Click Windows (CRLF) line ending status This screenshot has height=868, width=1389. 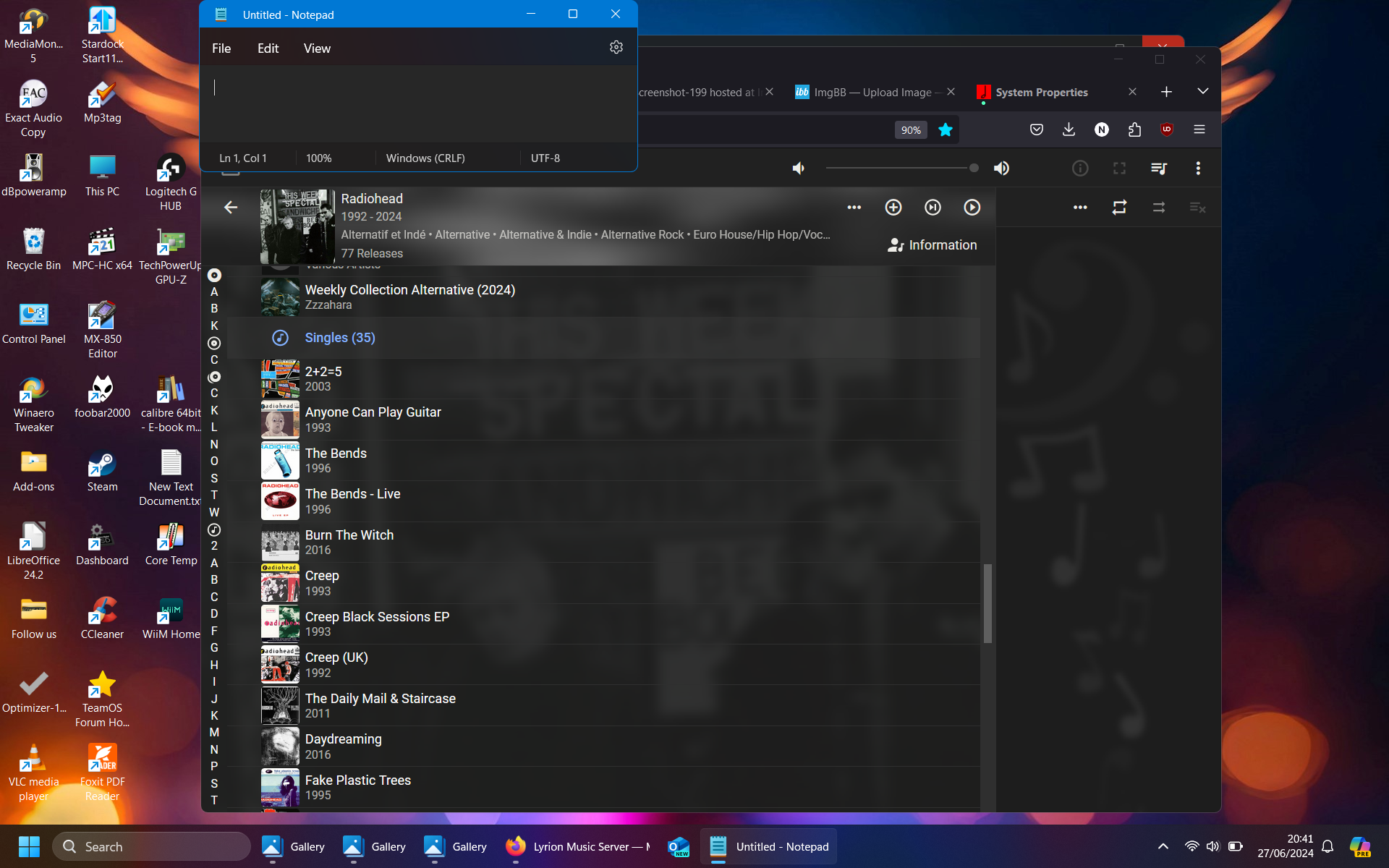(x=425, y=158)
